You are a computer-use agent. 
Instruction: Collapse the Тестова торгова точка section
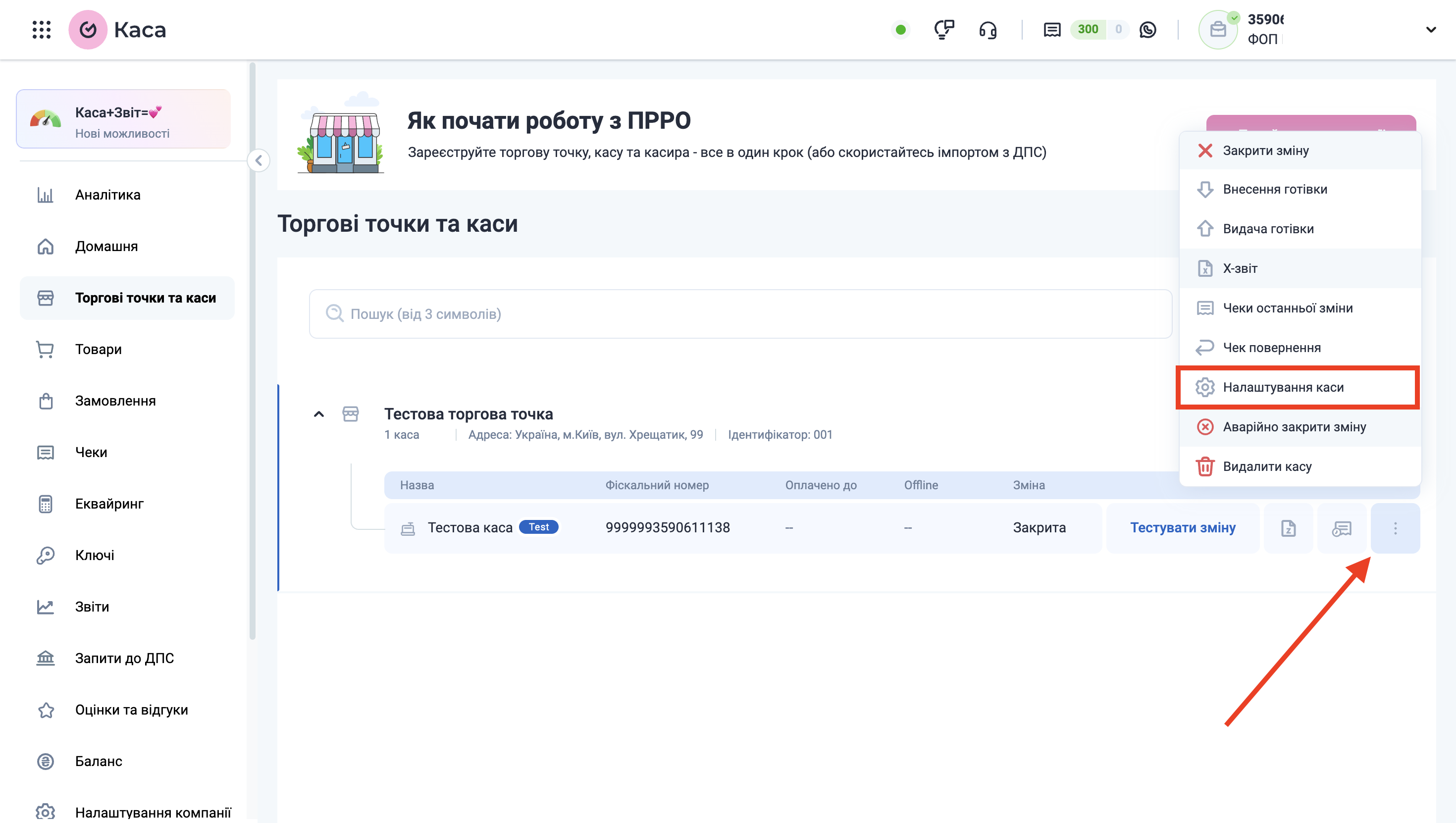[319, 414]
